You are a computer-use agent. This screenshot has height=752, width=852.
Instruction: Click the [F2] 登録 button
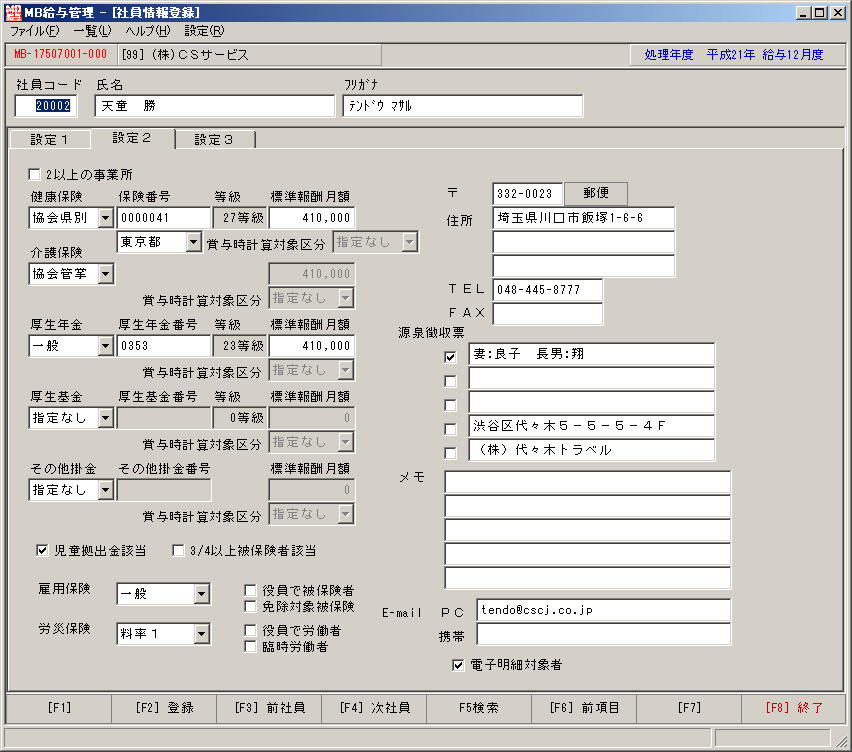pos(164,708)
